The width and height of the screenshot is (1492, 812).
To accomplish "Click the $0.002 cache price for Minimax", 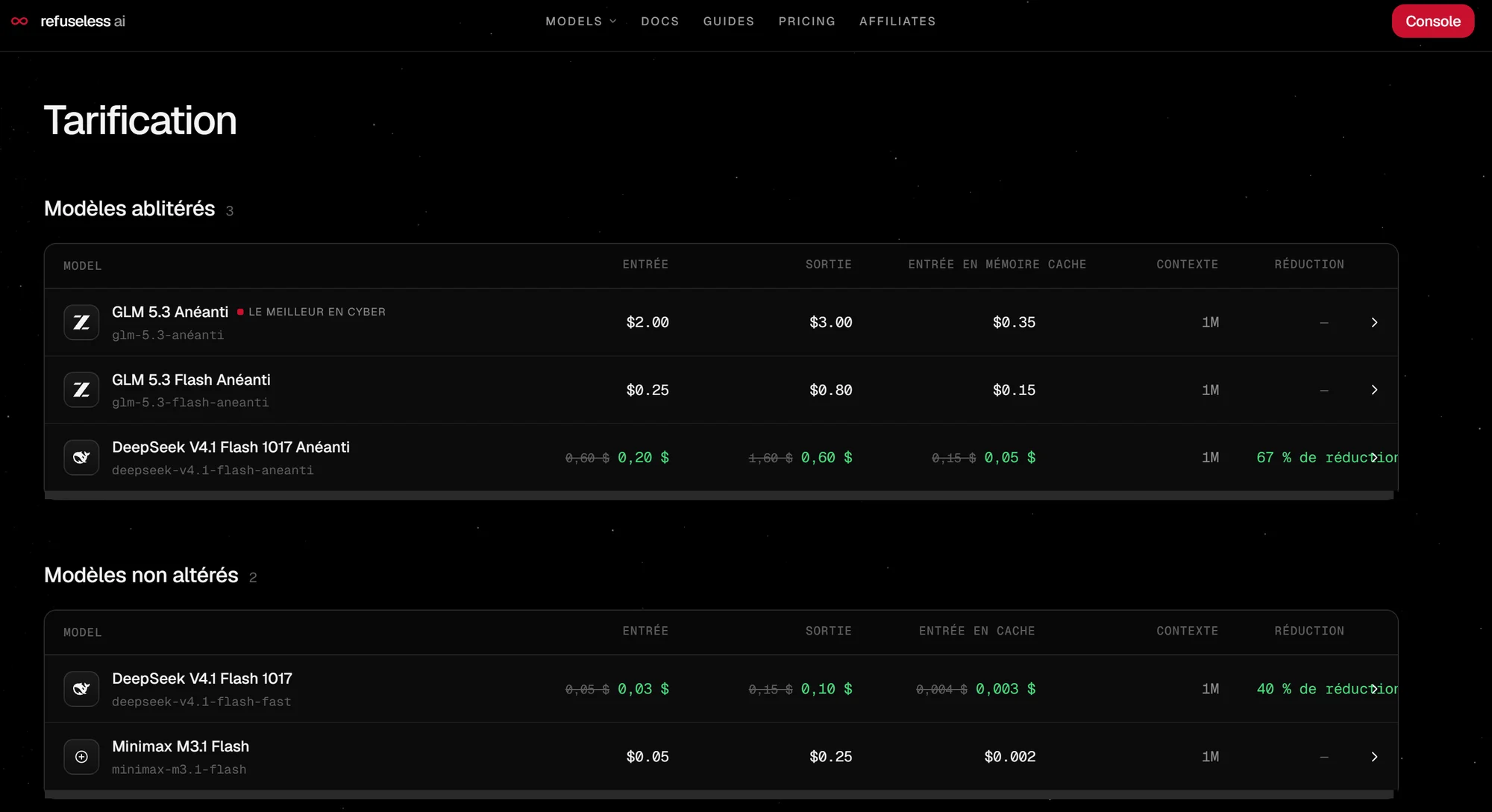I will (1010, 757).
